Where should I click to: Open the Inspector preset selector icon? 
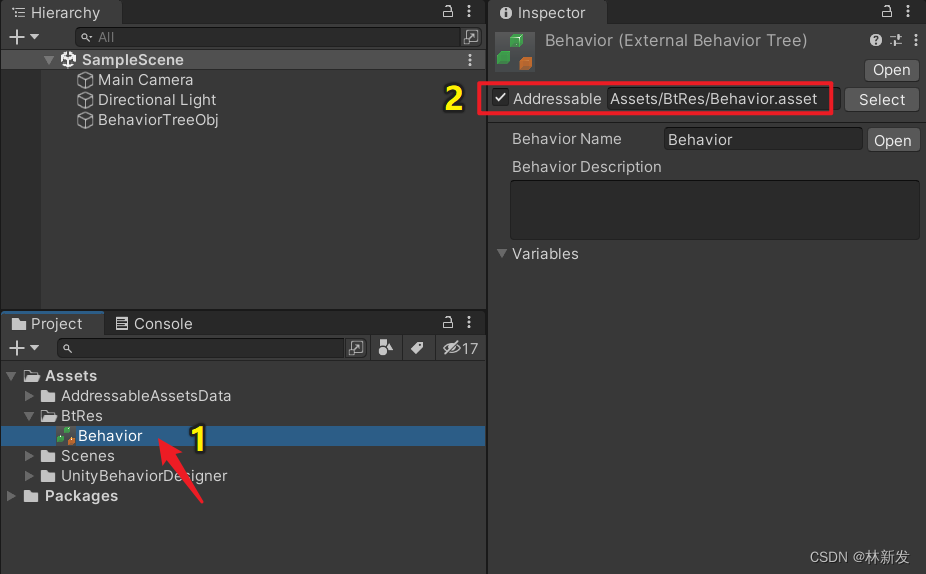pyautogui.click(x=896, y=40)
